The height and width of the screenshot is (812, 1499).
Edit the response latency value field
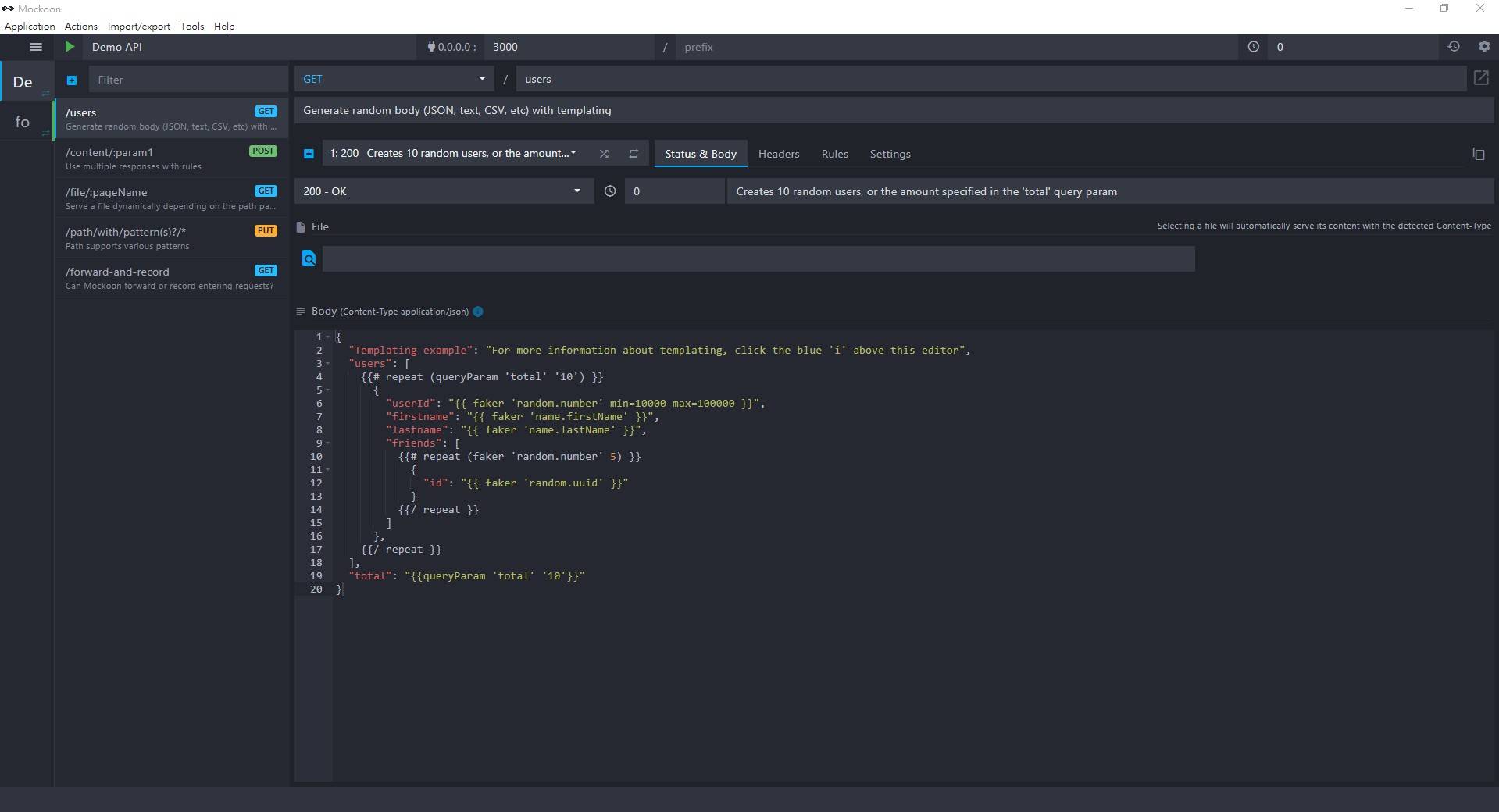point(674,191)
